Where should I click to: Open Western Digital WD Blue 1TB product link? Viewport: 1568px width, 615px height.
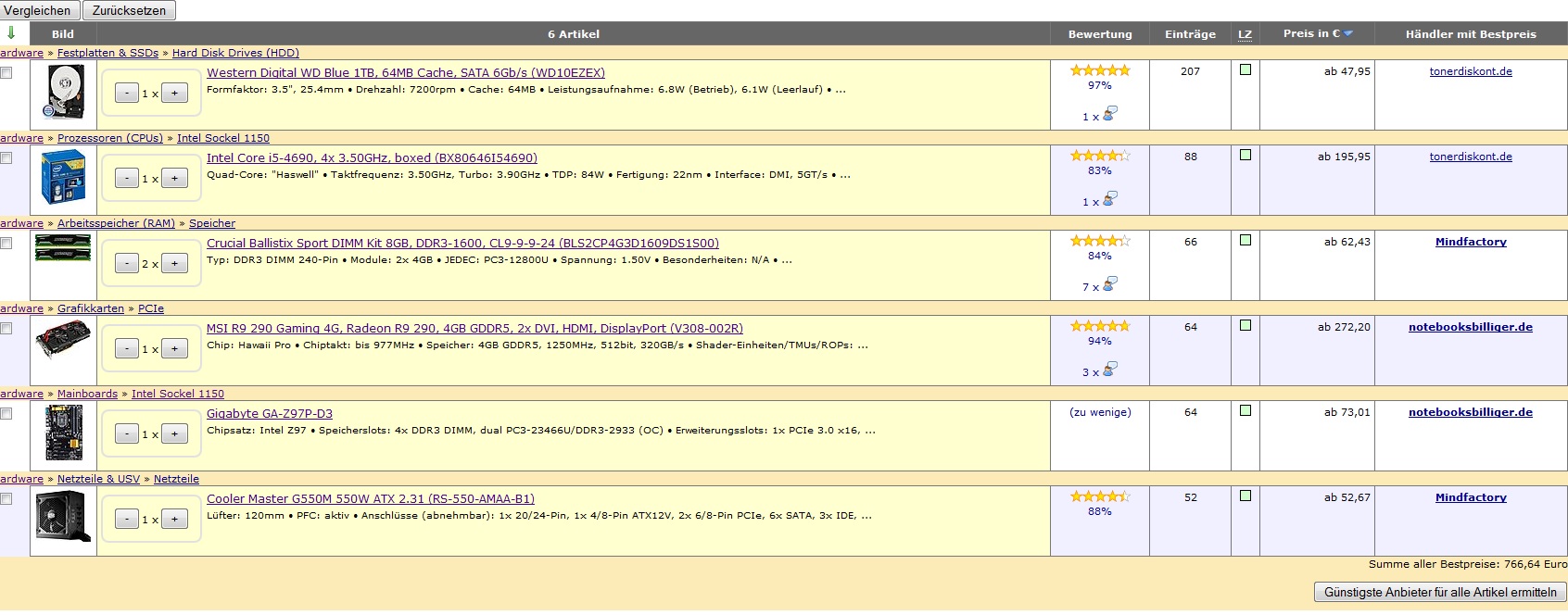click(406, 72)
